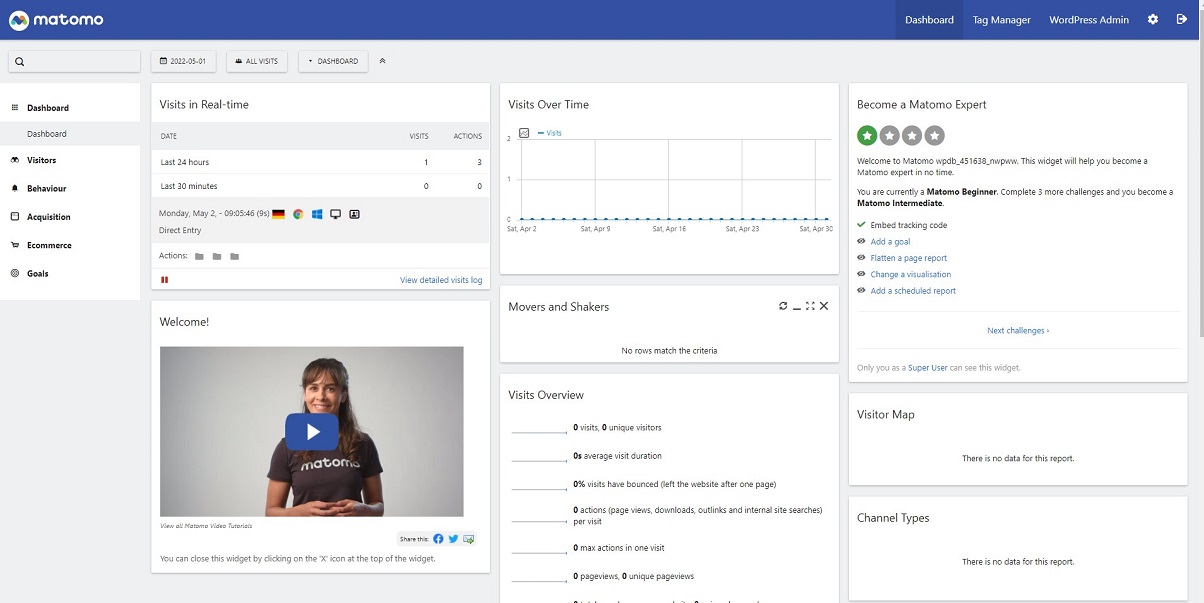Open the settings gear in the top bar
The height and width of the screenshot is (603, 1204).
(1153, 20)
